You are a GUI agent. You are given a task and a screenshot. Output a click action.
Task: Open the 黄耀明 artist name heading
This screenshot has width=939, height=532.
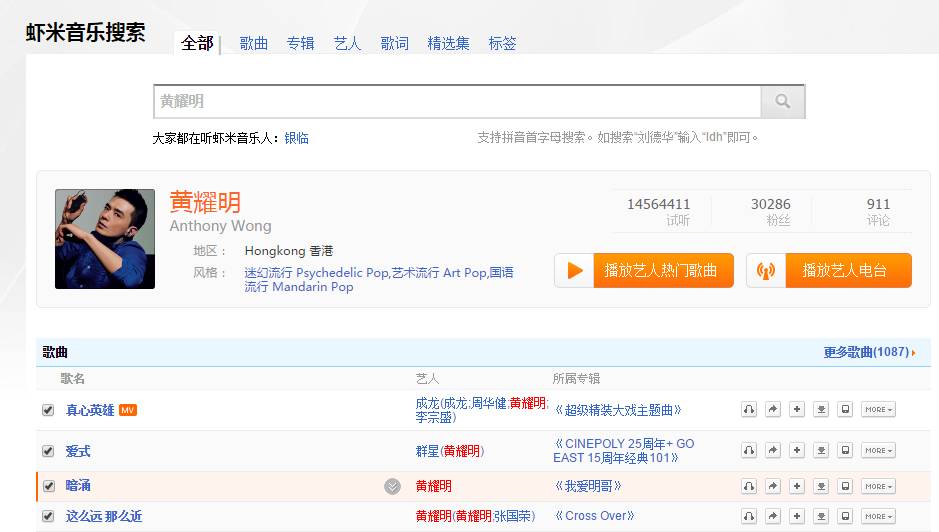point(205,202)
